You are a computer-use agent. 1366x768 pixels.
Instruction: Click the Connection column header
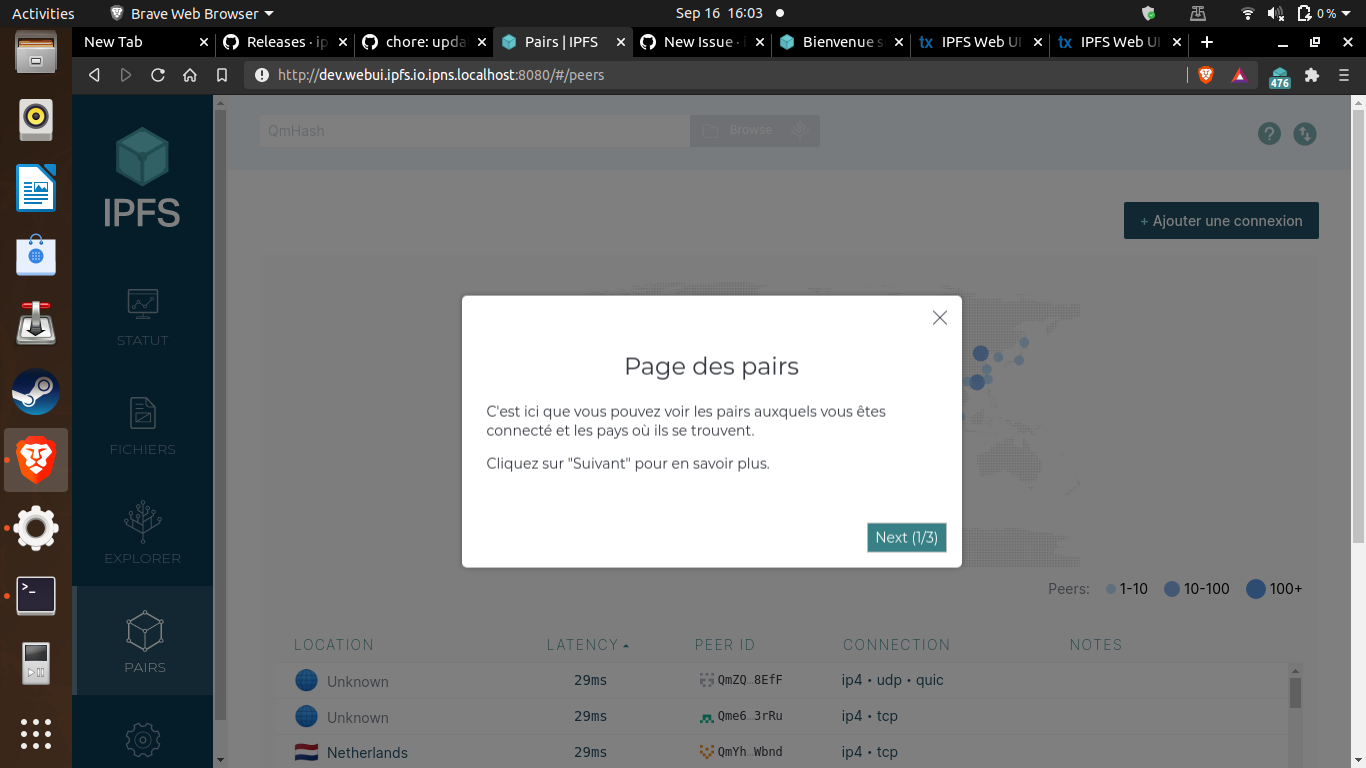[x=896, y=645]
